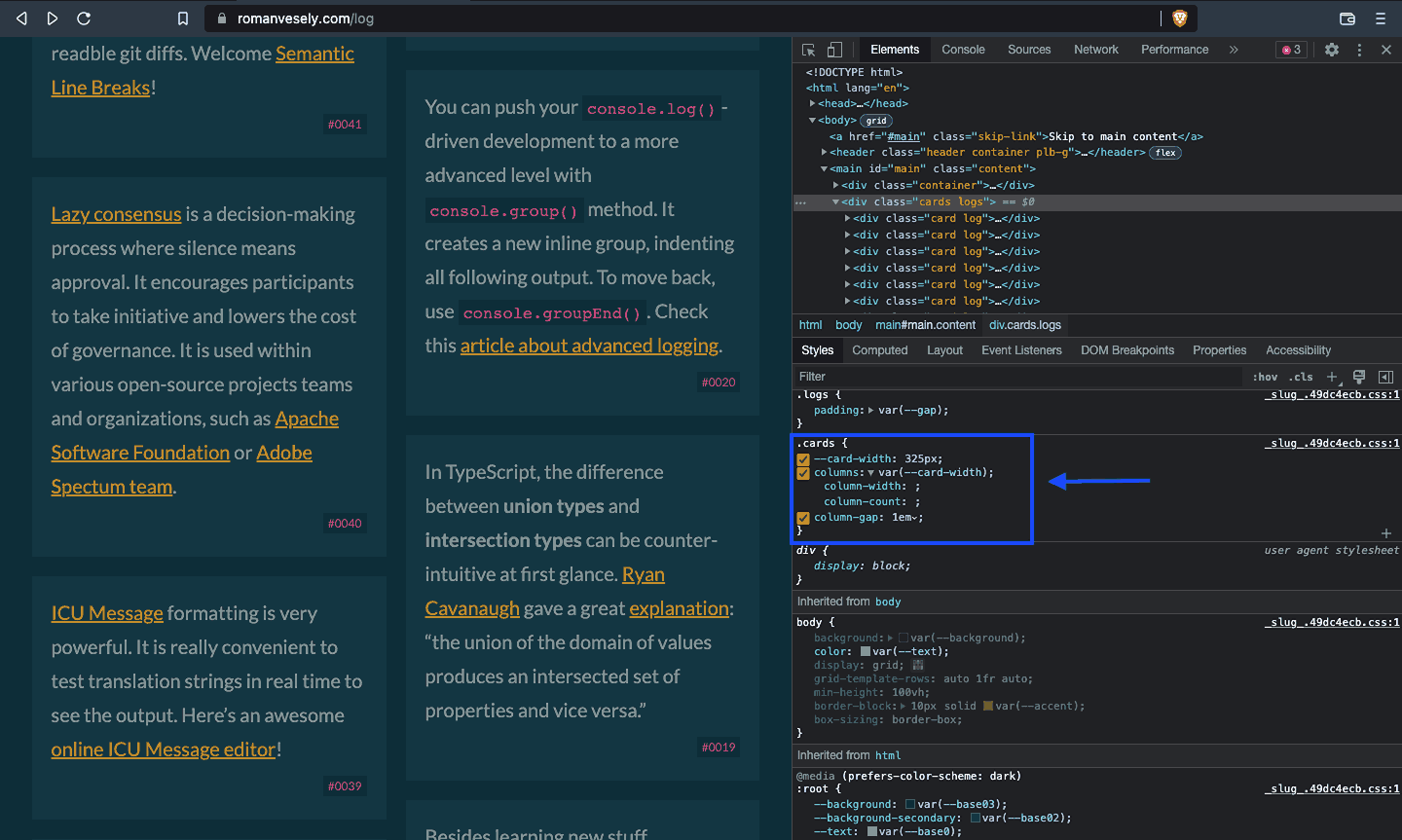Switch to the Console tab
1402x840 pixels.
pos(963,49)
